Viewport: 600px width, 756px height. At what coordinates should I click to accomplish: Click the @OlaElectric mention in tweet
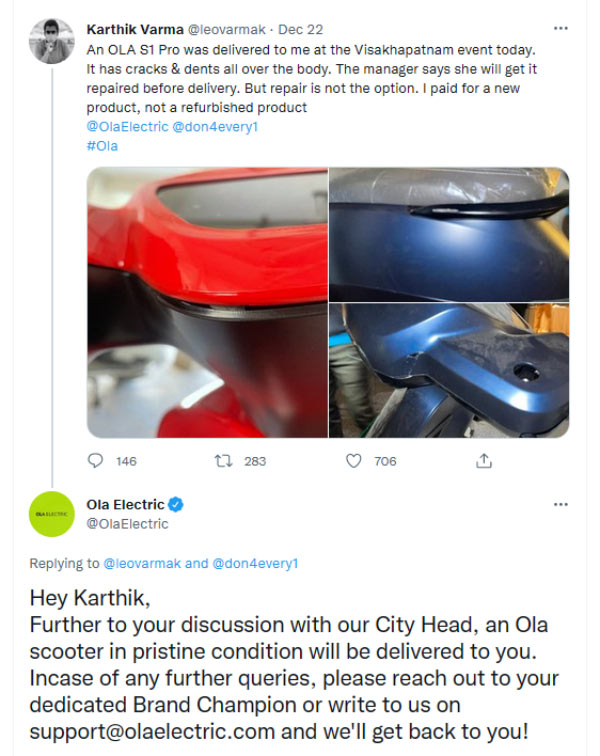(x=126, y=127)
